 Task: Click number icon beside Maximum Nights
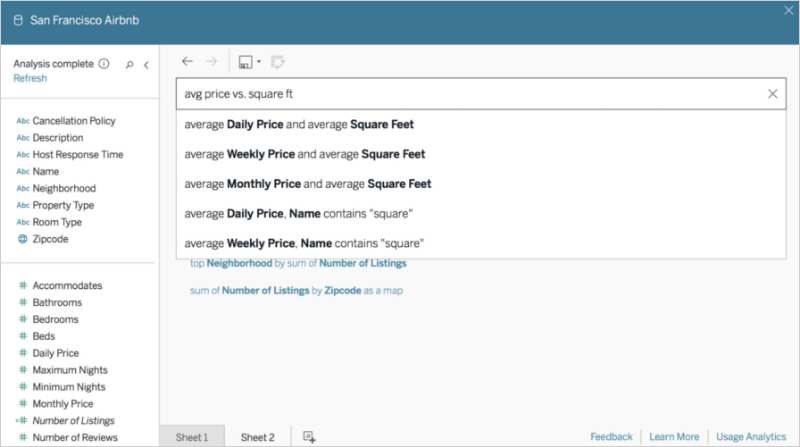(23, 369)
